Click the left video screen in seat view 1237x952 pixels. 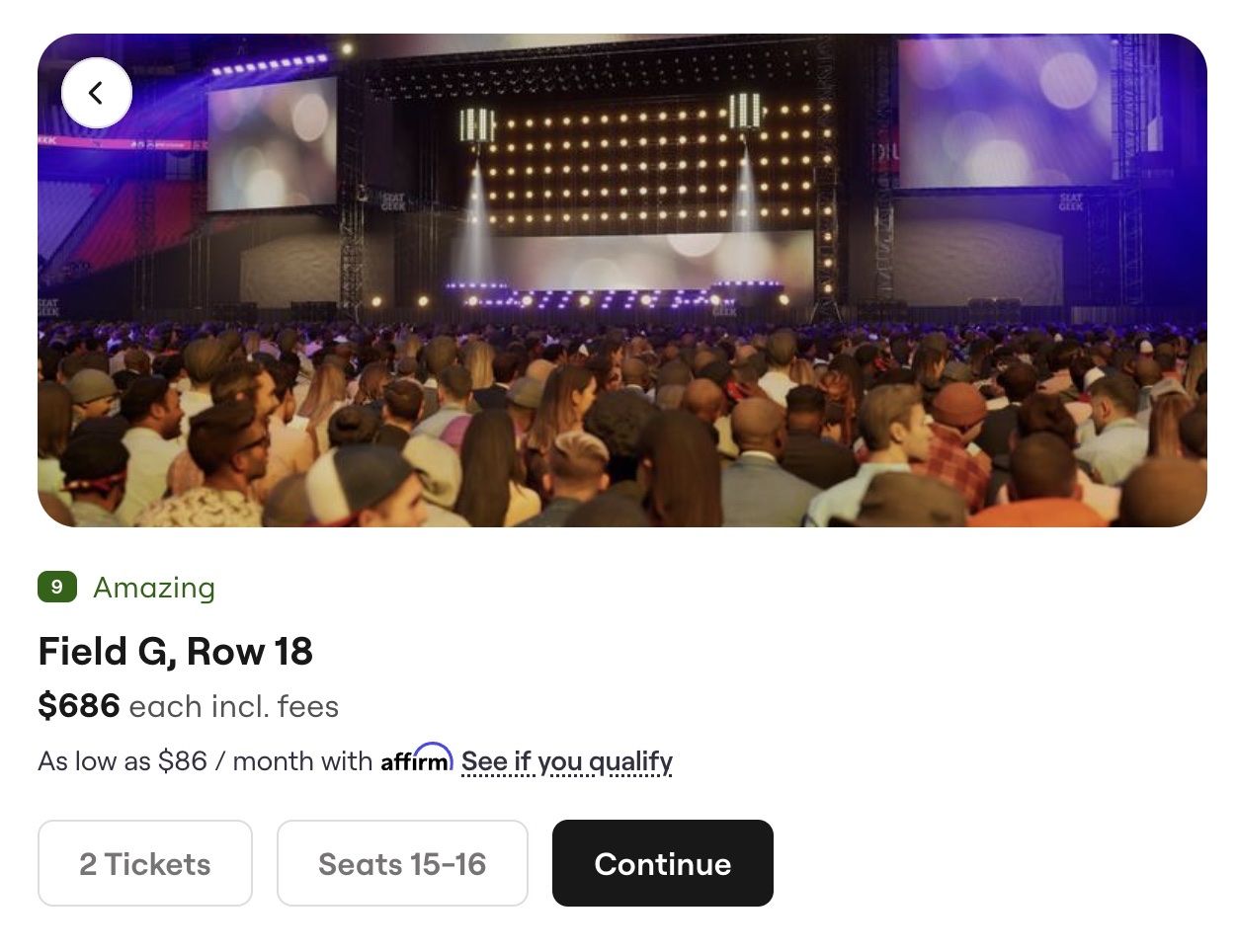271,143
